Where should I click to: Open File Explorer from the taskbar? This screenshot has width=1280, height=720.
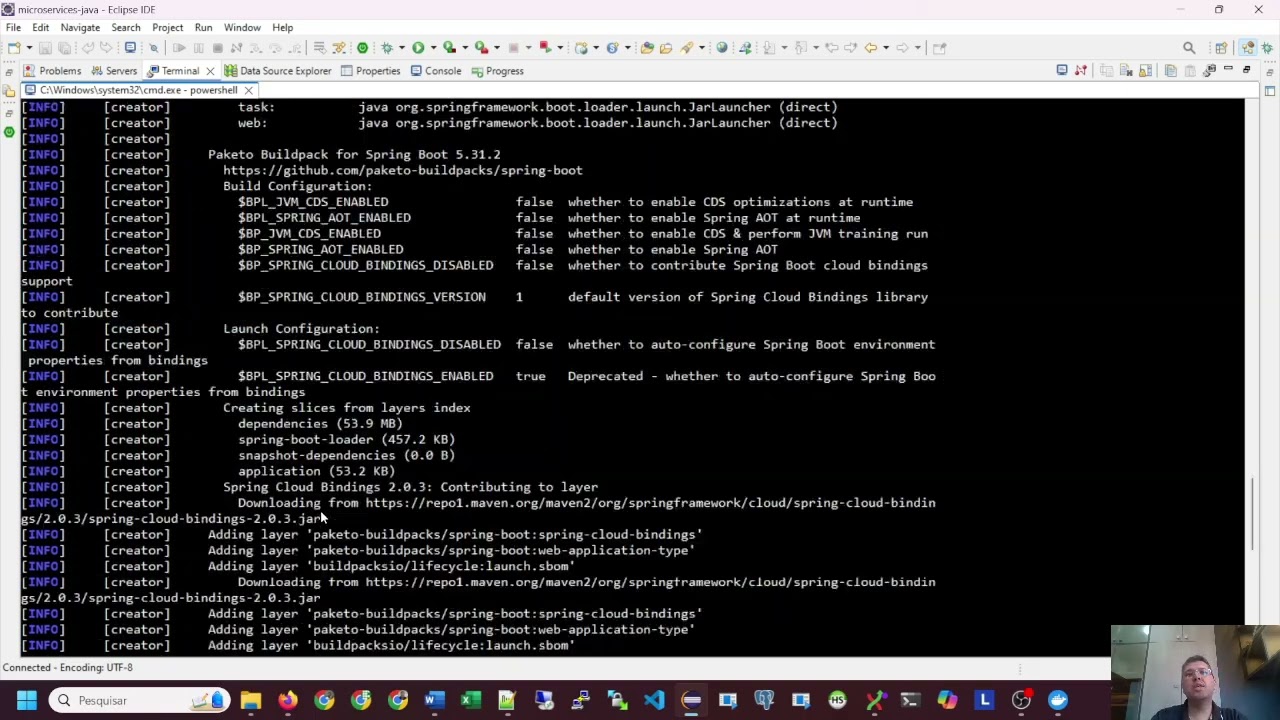coord(250,700)
